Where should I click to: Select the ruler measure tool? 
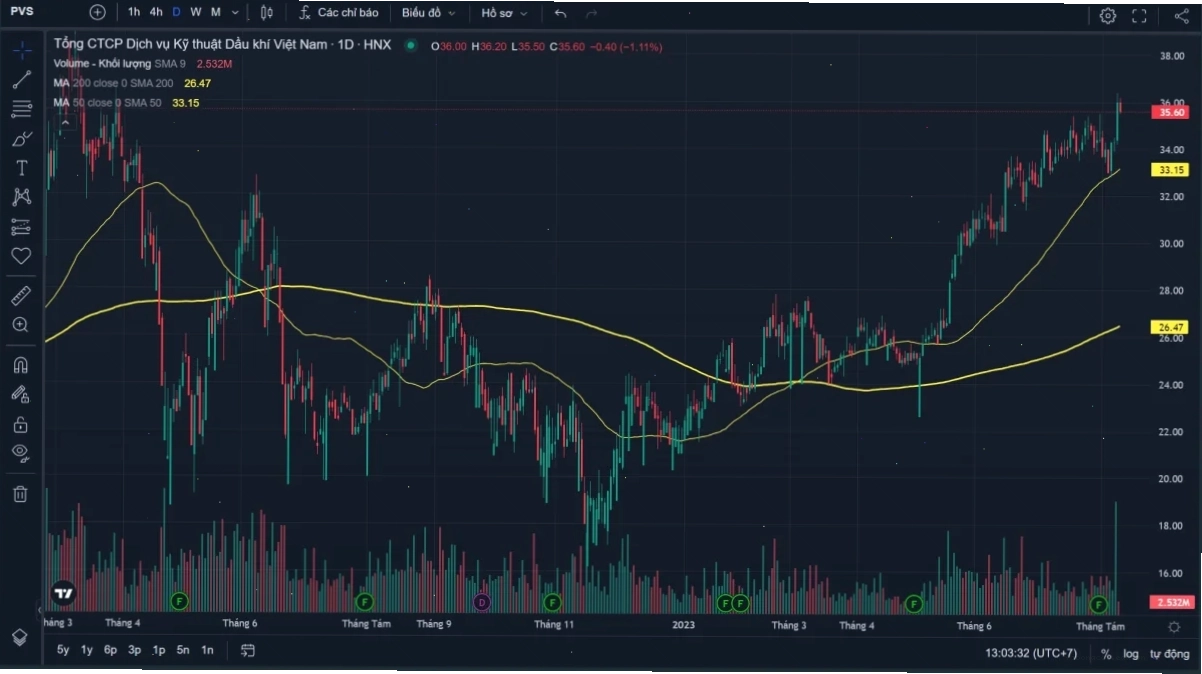point(21,295)
